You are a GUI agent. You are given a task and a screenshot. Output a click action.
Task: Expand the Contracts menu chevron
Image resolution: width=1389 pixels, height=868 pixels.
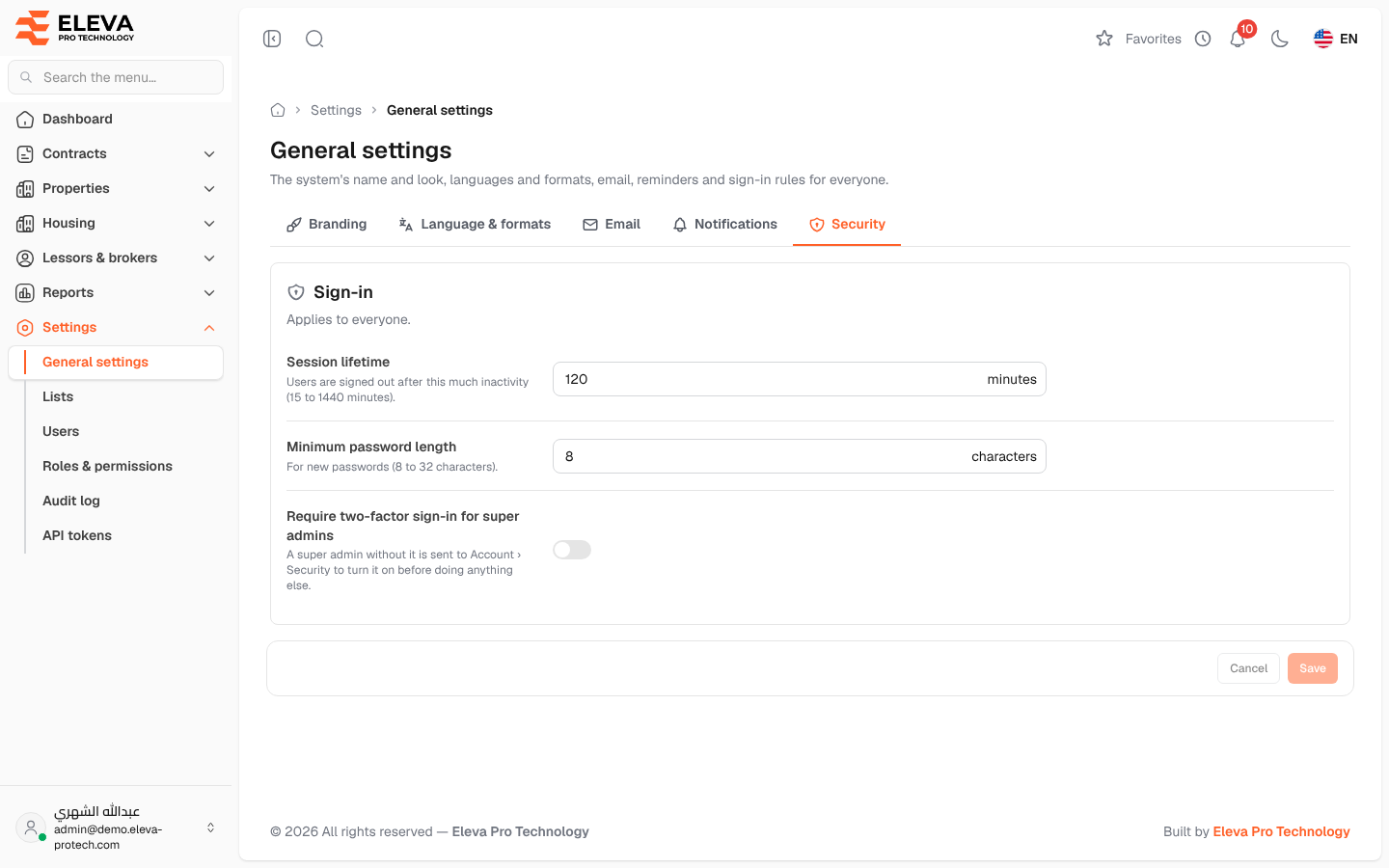point(209,154)
